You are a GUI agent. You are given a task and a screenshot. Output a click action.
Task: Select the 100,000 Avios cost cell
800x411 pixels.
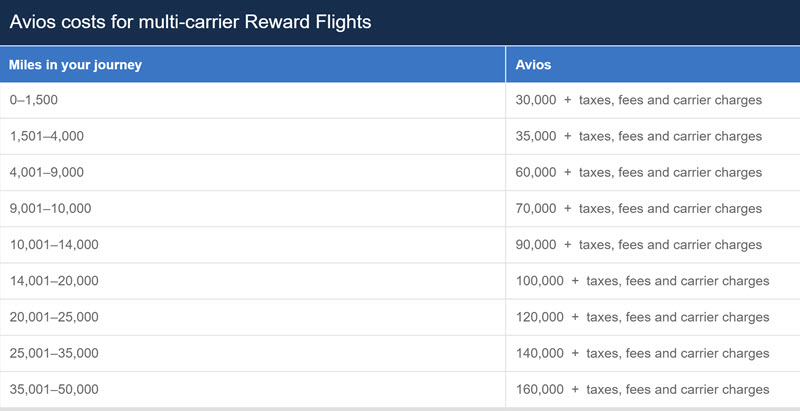[653, 281]
